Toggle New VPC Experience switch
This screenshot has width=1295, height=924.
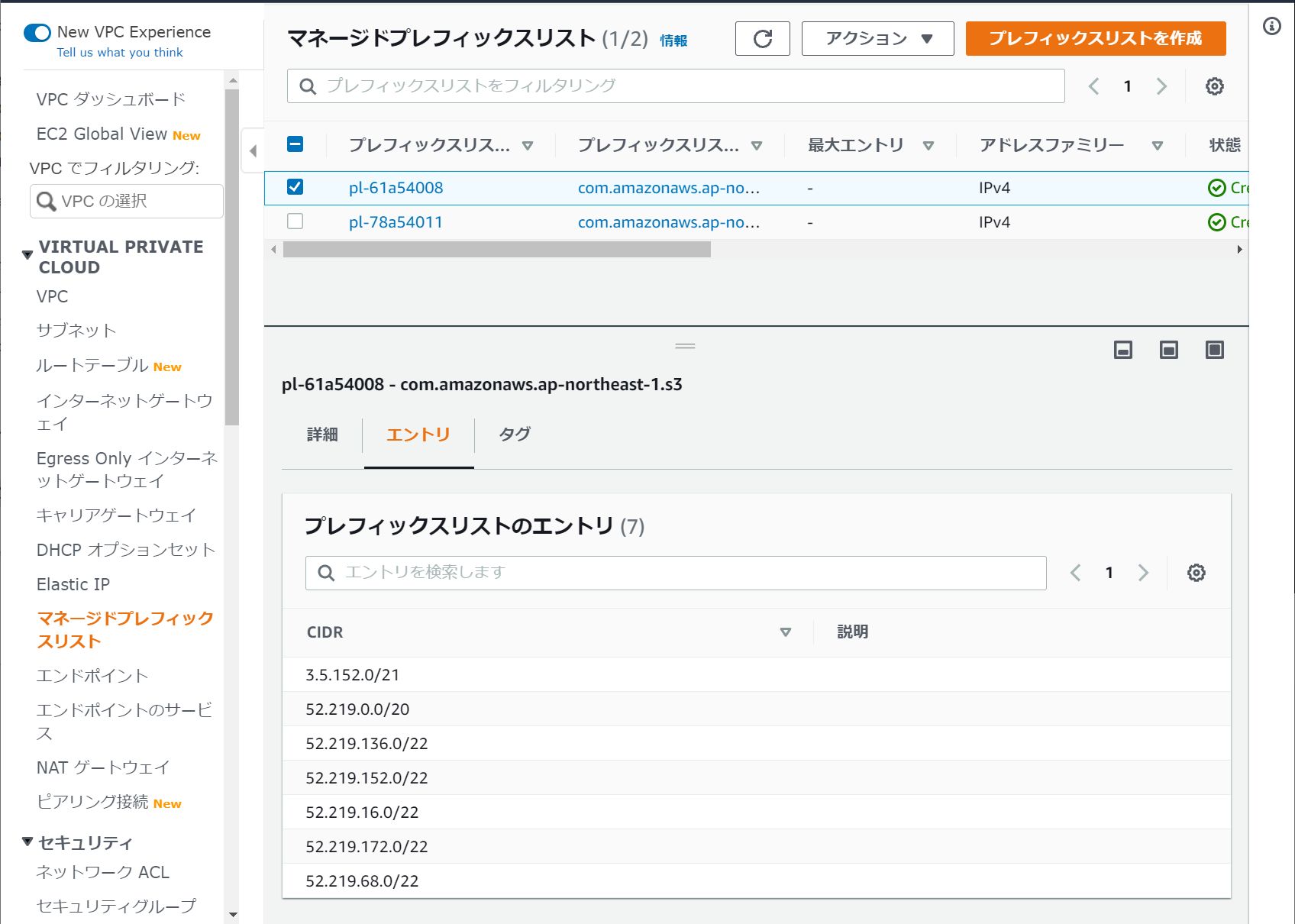click(x=37, y=33)
